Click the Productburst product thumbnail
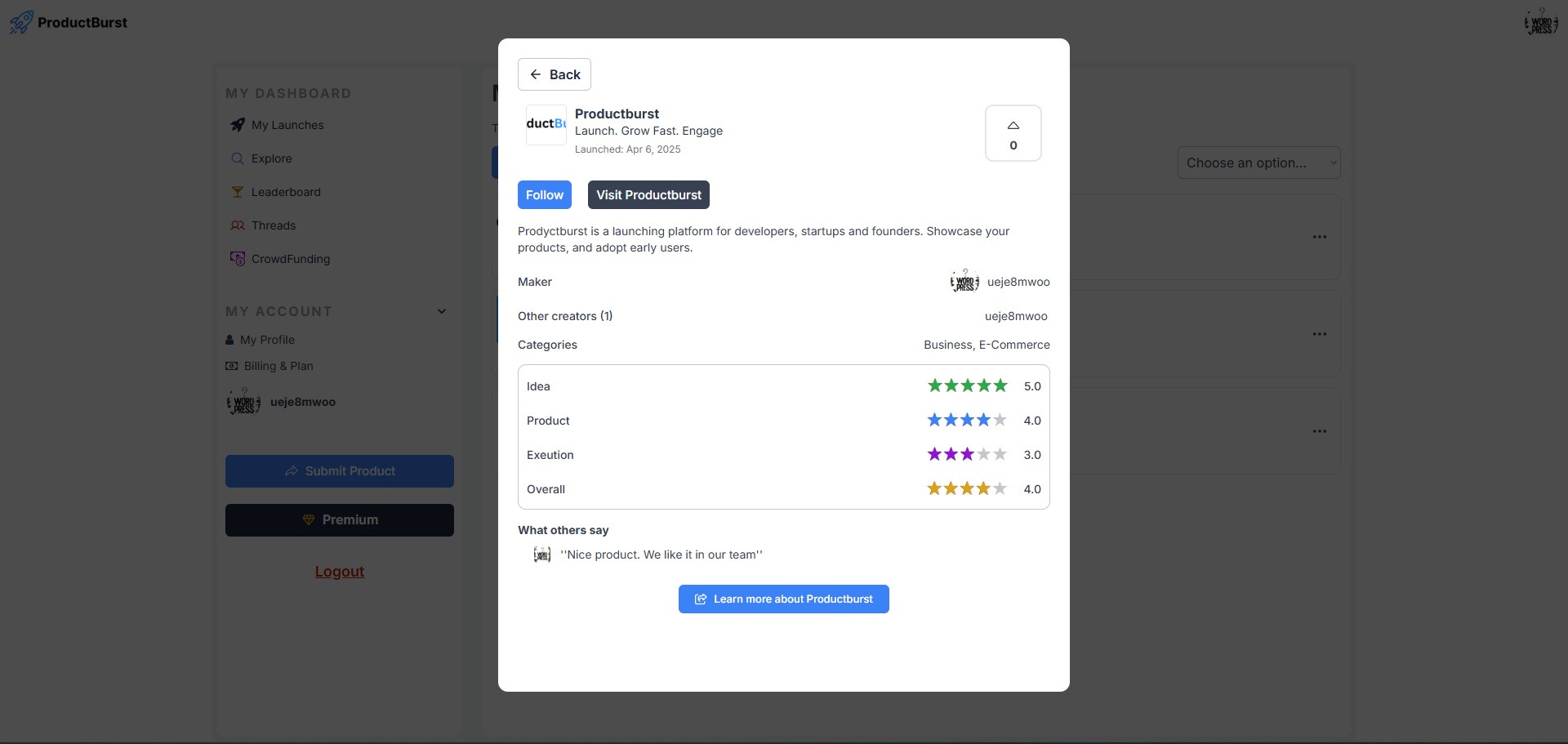 (x=546, y=125)
